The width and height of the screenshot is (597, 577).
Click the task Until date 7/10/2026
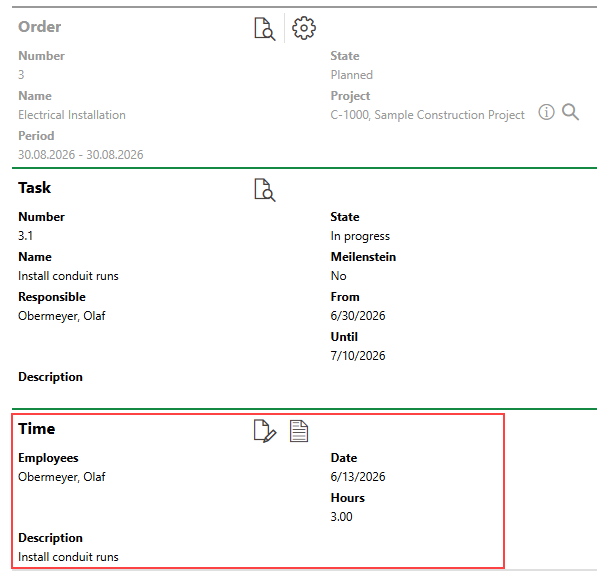coord(358,356)
